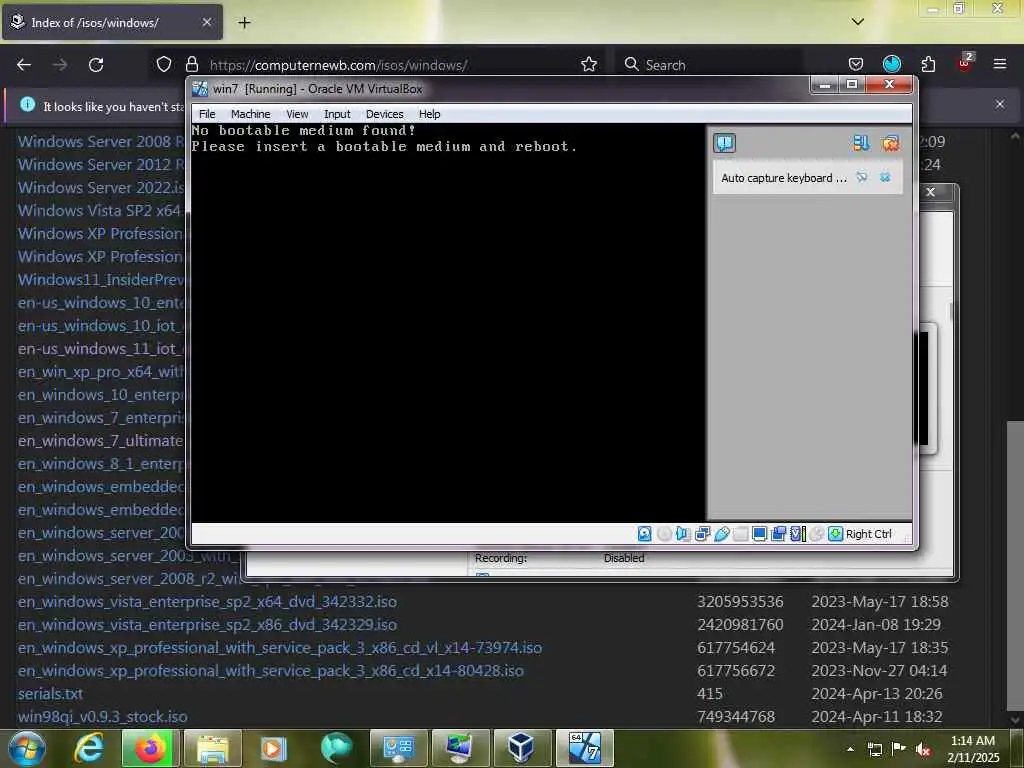Open the win98qi_v0.9.3_stock.iso link
The width and height of the screenshot is (1024, 768).
tap(103, 716)
